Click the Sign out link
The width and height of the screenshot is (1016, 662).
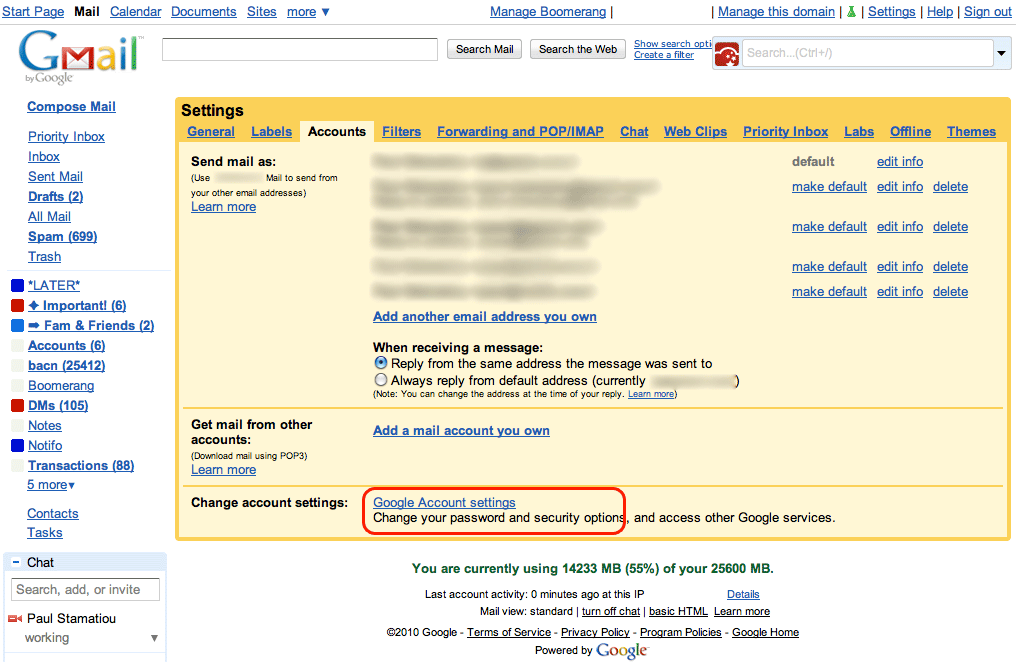(x=987, y=12)
